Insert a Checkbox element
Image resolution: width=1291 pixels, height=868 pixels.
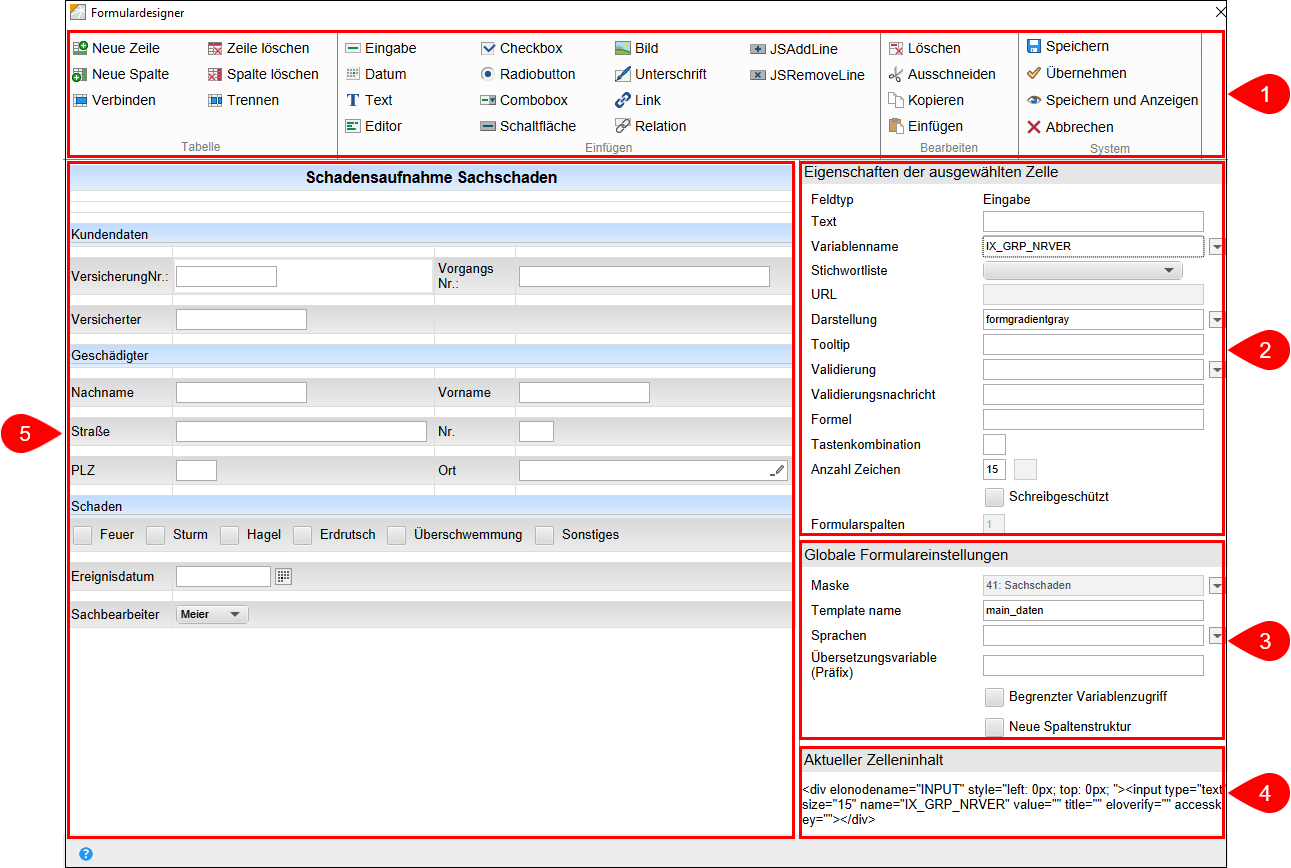tap(521, 48)
